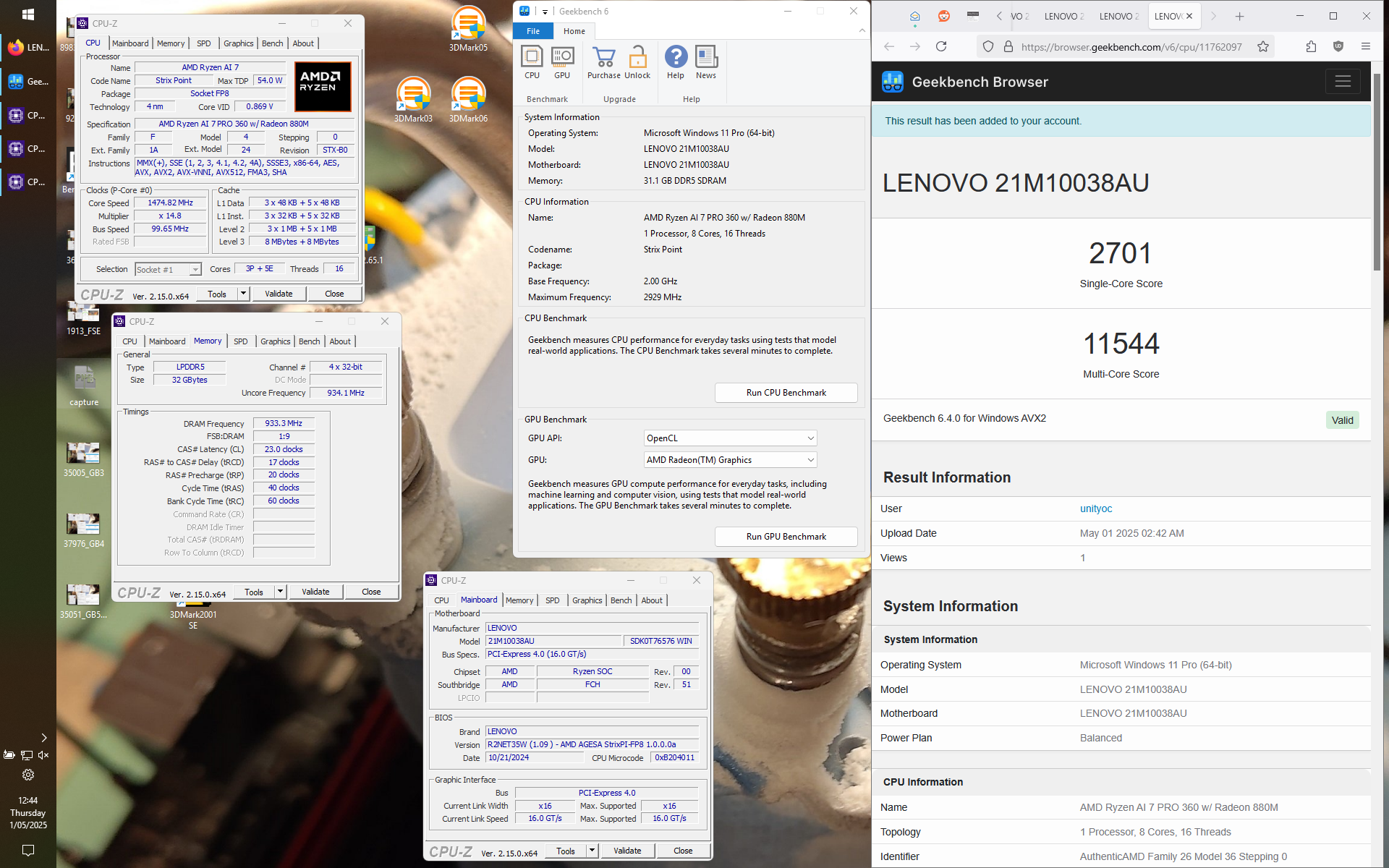Click the 2701 Single-Core Score value

1120,253
